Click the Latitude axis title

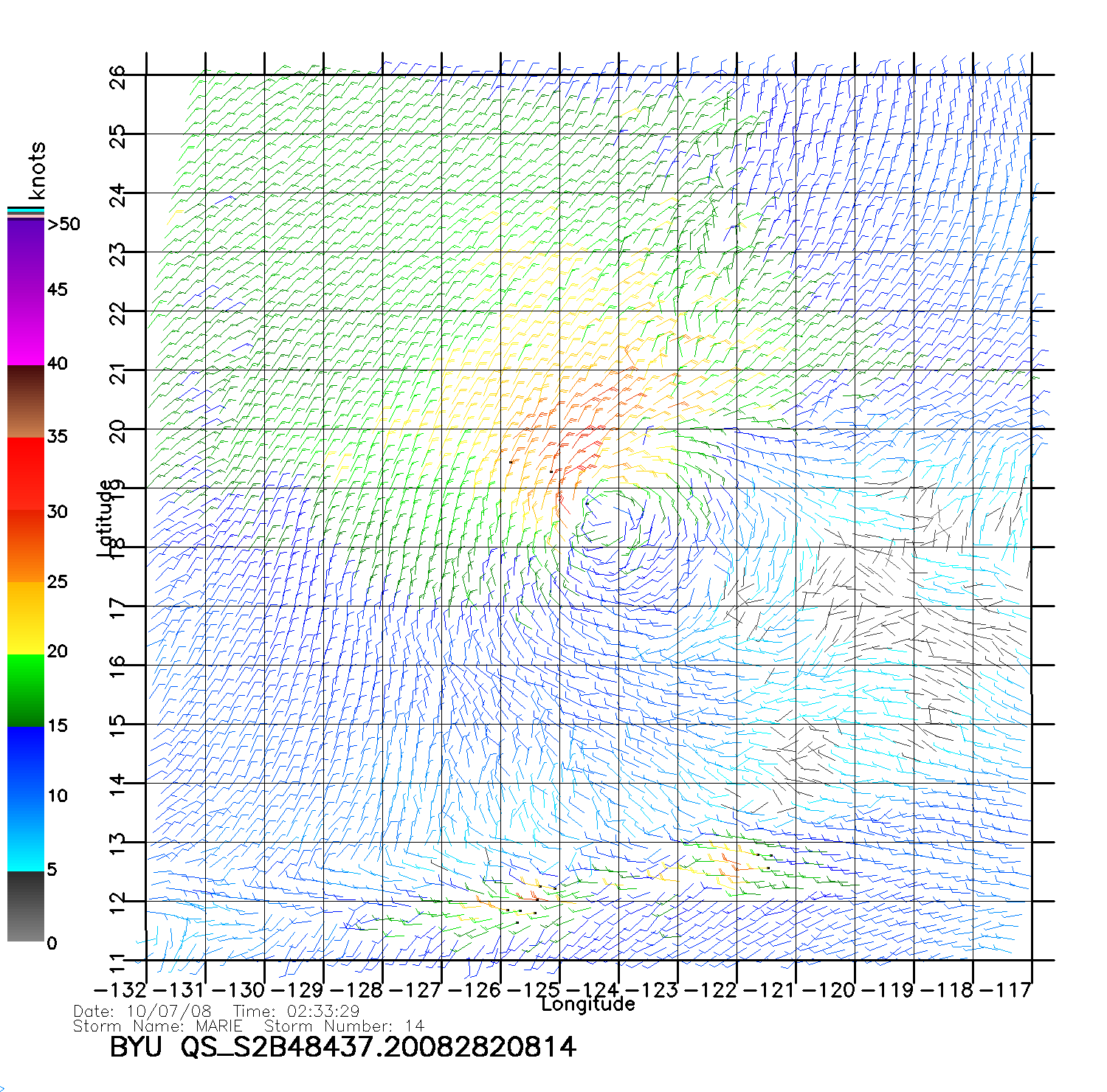[105, 518]
